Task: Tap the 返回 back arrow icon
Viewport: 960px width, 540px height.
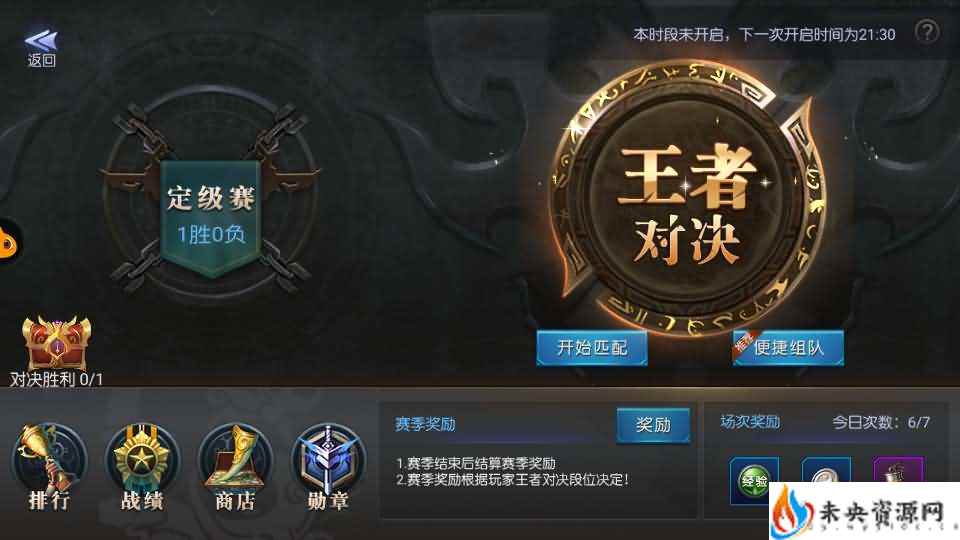Action: pos(41,41)
